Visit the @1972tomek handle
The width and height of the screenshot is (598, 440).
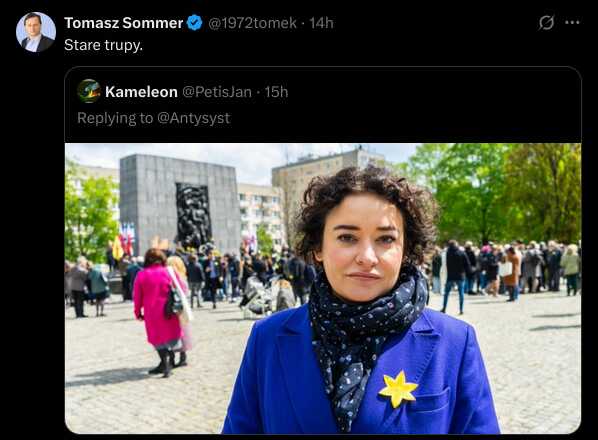pos(252,23)
